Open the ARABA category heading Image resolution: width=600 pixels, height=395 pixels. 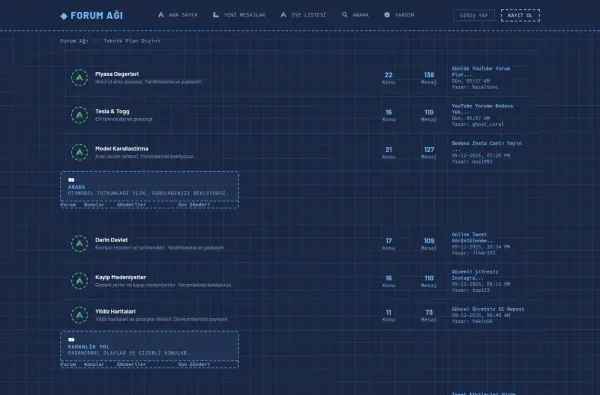77,187
